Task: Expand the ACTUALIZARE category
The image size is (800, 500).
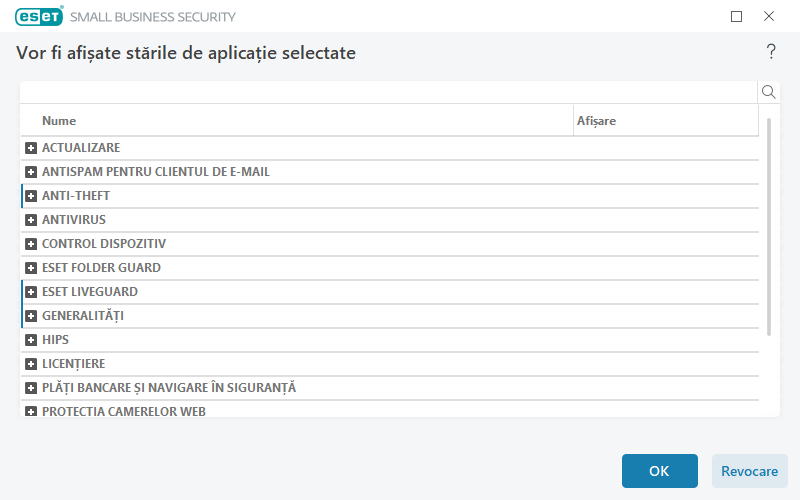Action: pos(31,148)
